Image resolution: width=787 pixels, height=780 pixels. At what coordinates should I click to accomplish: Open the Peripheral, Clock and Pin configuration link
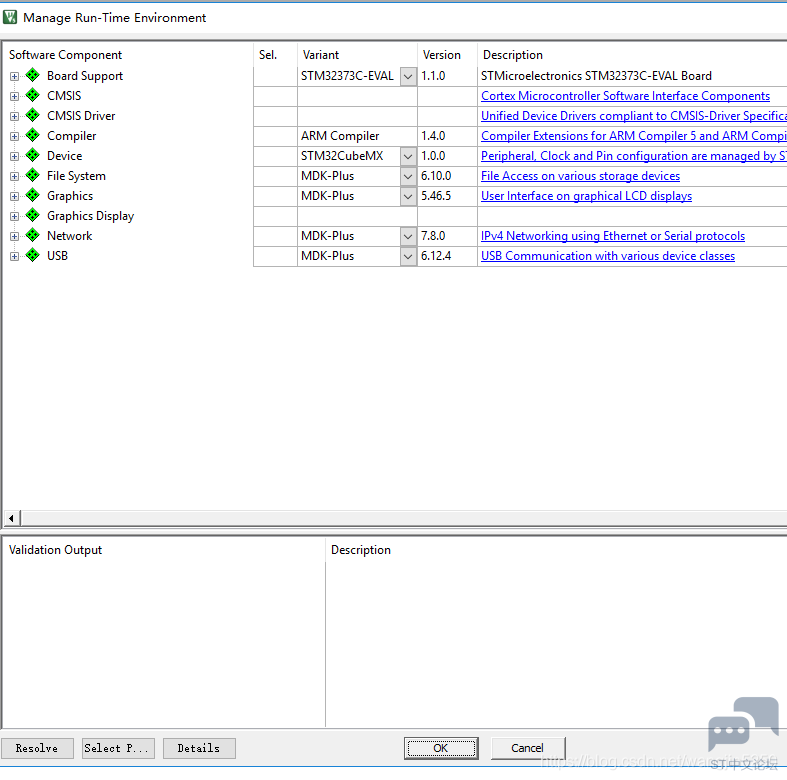click(633, 156)
